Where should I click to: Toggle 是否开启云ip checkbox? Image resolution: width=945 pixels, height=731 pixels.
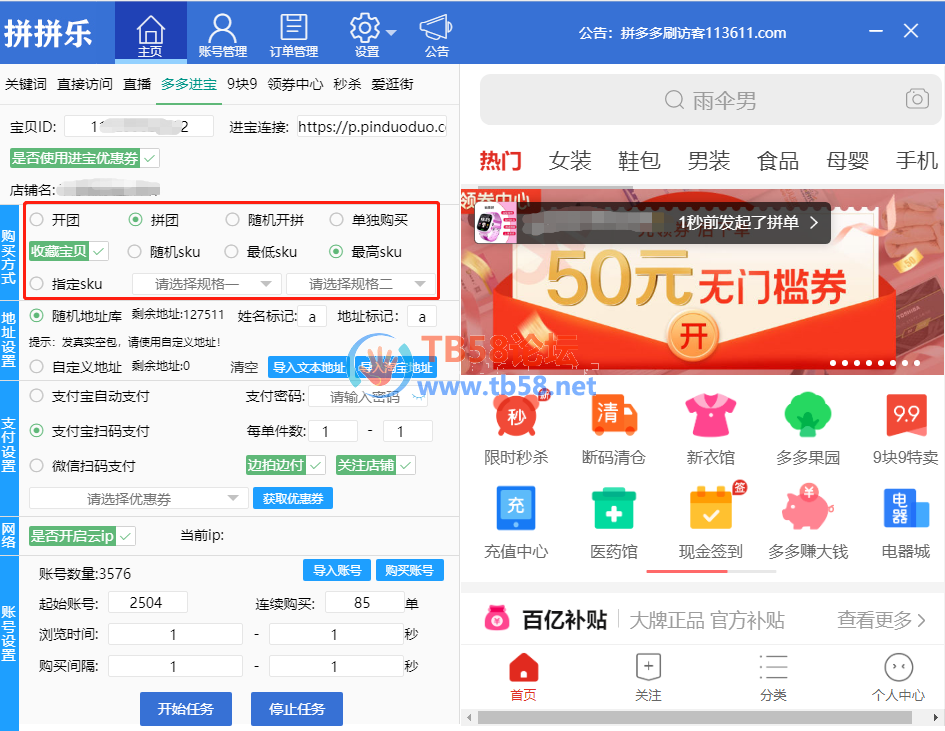(82, 536)
